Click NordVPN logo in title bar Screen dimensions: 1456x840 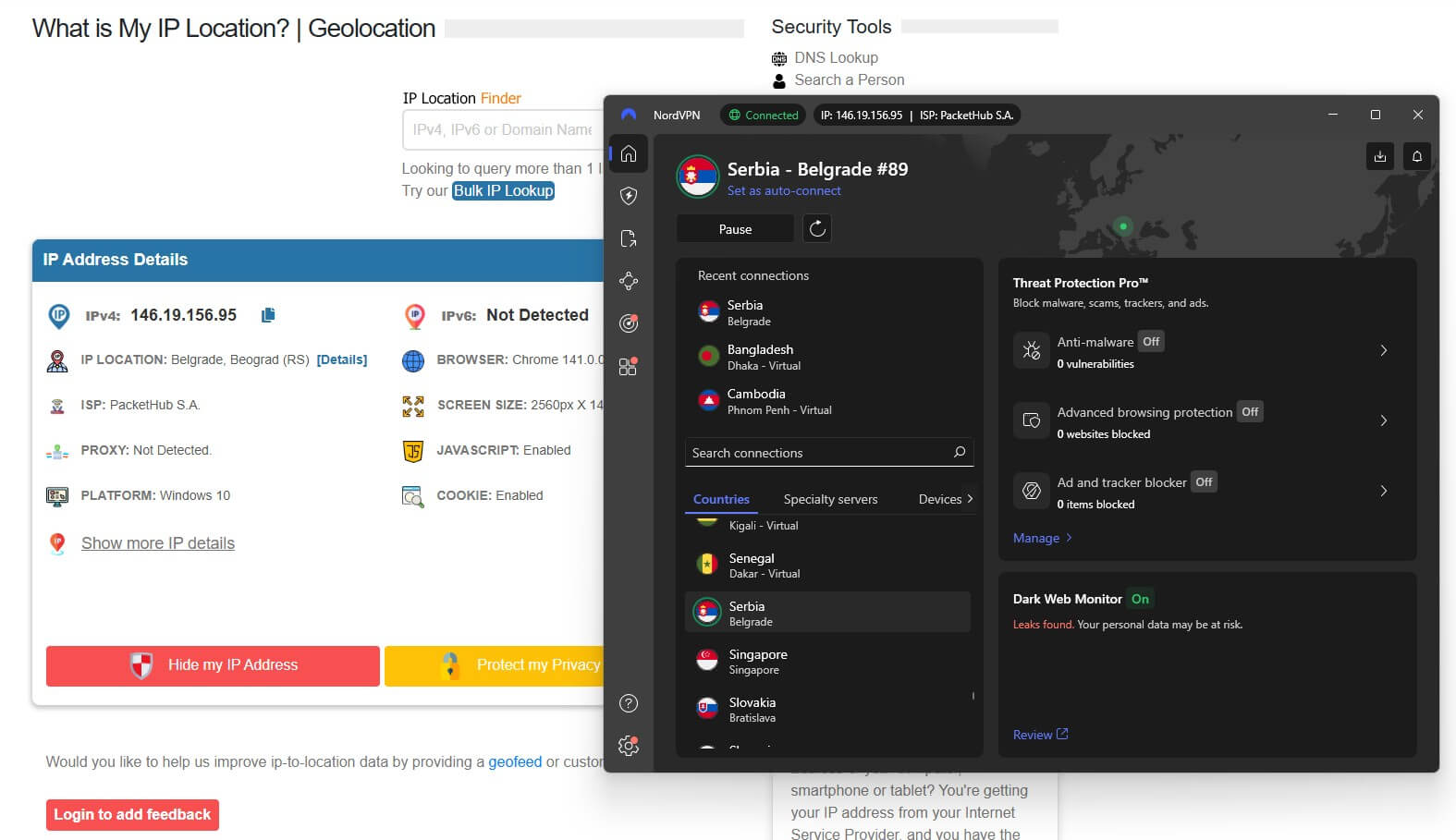click(x=629, y=115)
